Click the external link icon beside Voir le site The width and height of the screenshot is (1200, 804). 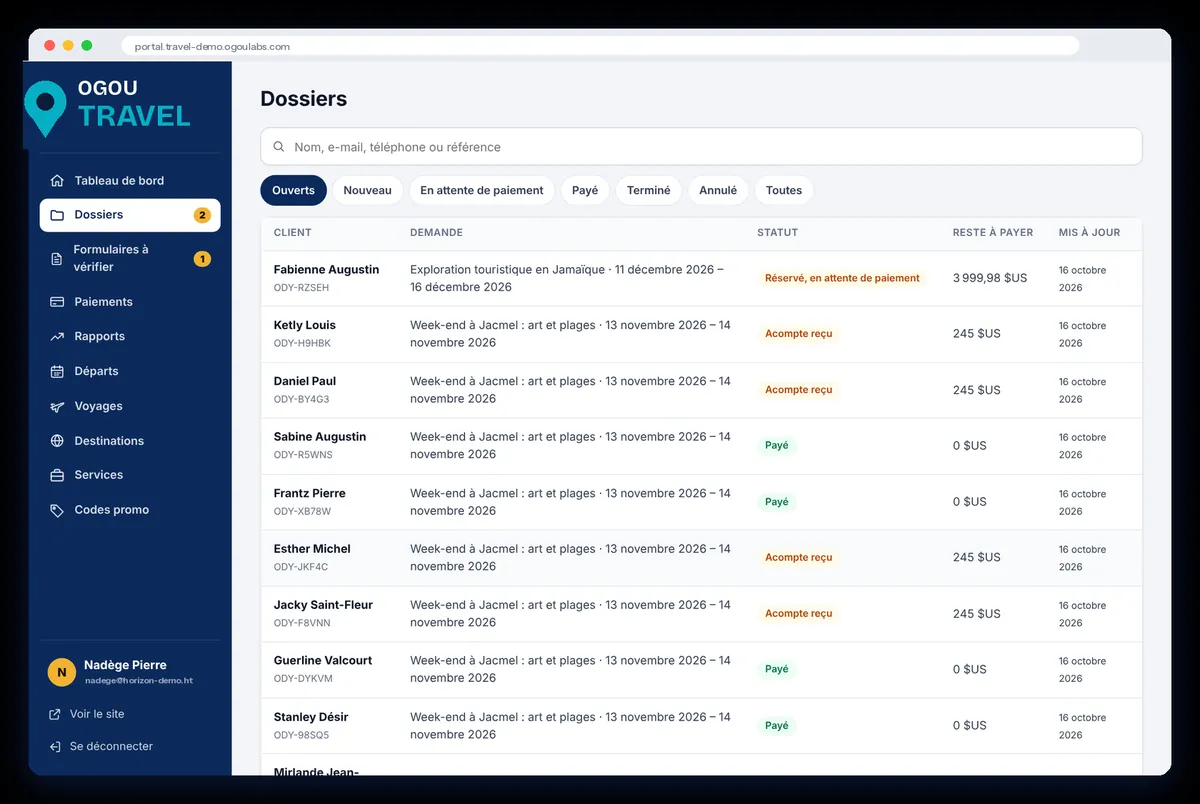[55, 714]
